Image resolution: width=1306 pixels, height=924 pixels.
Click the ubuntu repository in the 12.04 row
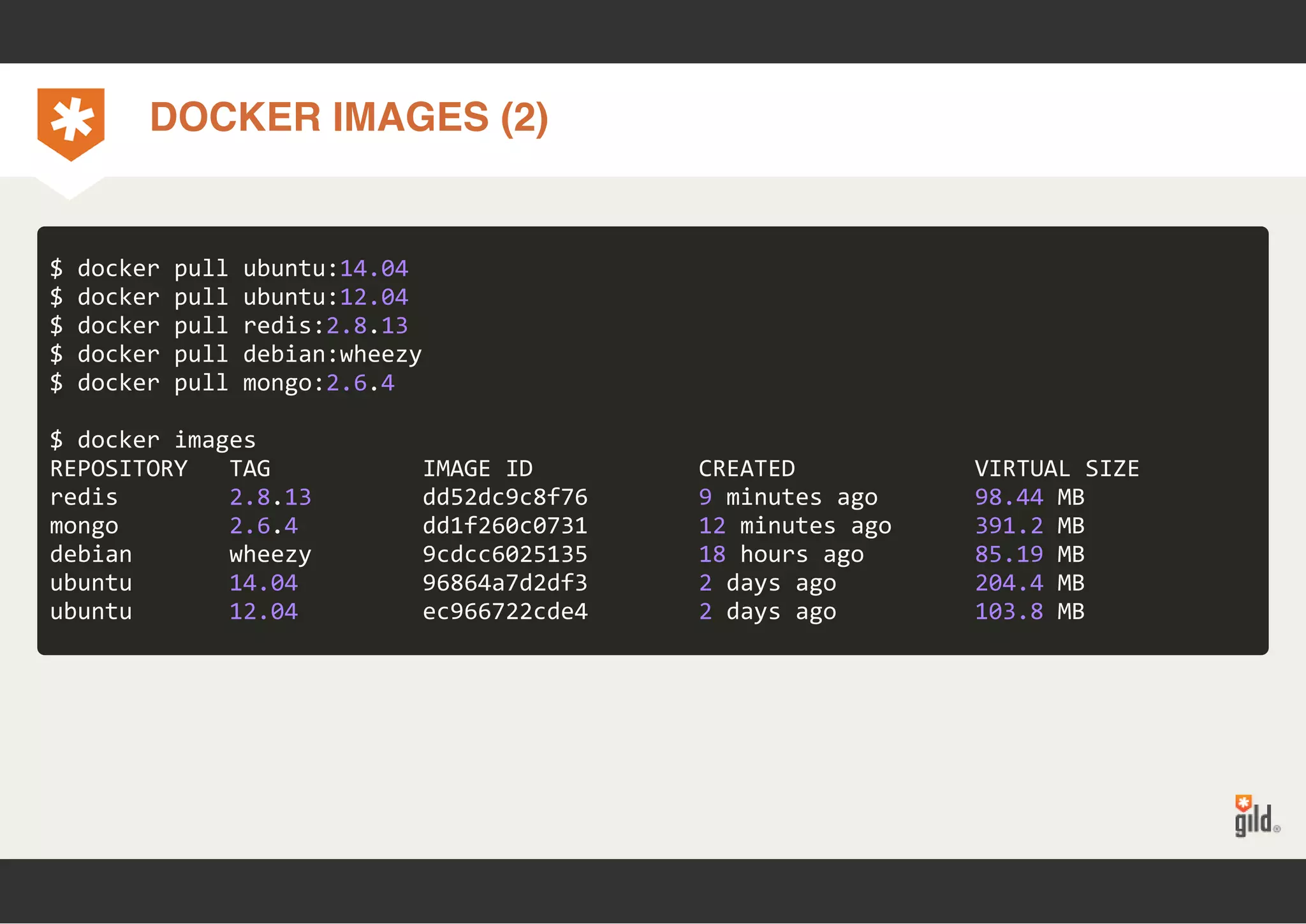91,612
